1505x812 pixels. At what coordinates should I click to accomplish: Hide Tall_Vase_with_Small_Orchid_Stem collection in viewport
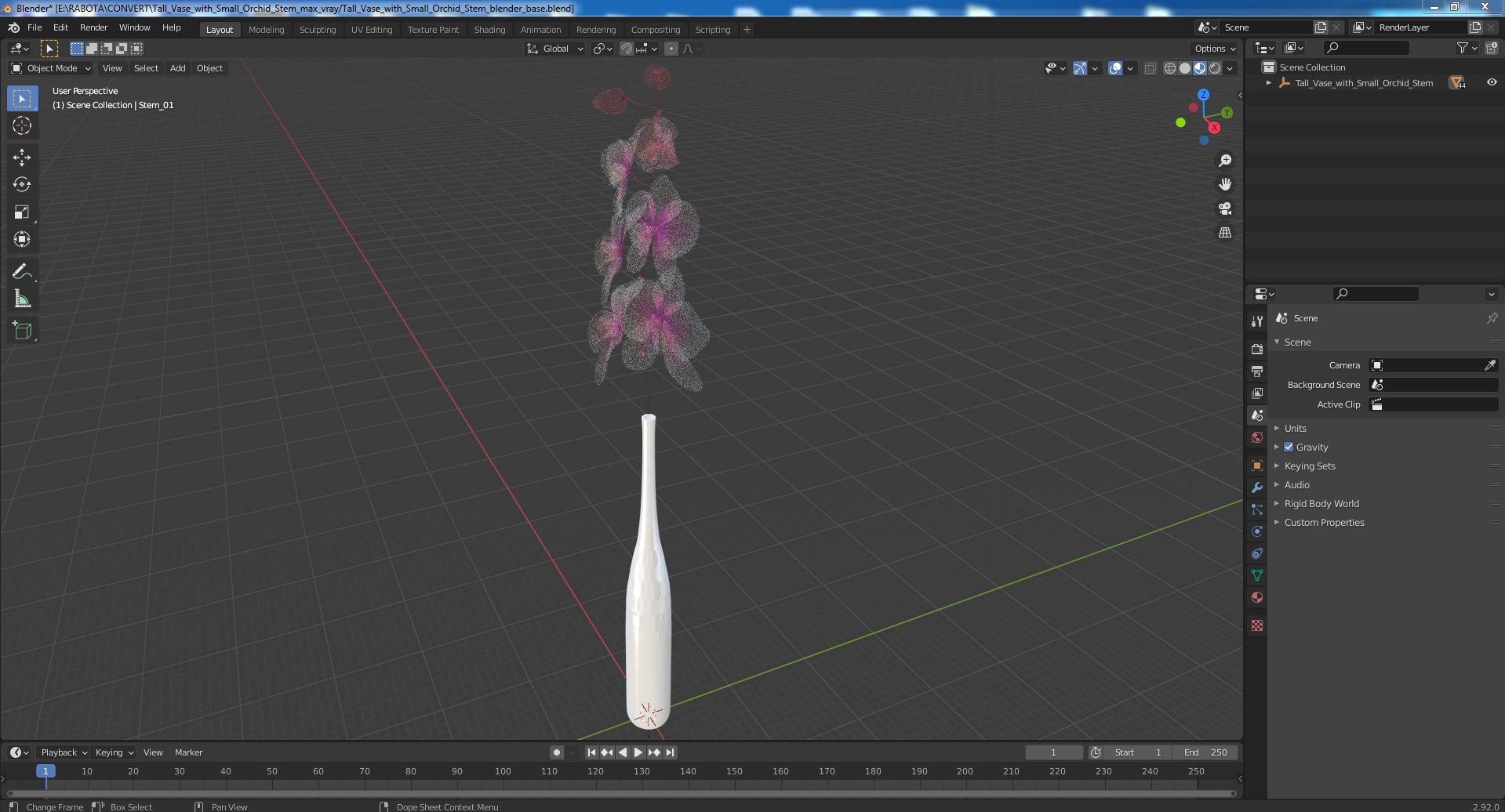pyautogui.click(x=1492, y=82)
